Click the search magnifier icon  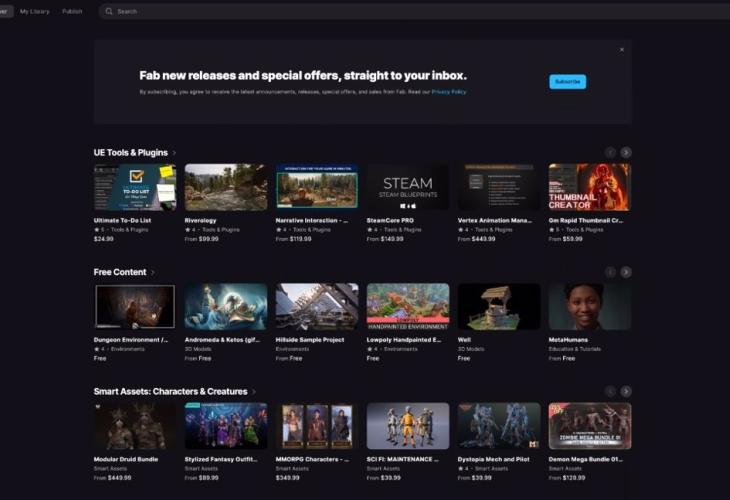pos(108,11)
